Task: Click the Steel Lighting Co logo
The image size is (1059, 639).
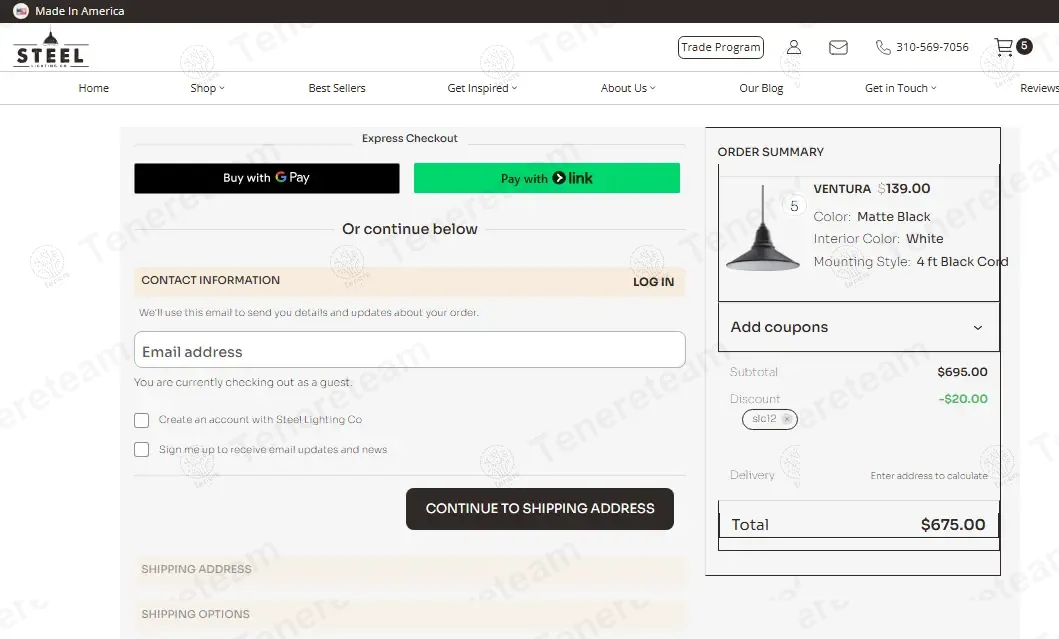Action: [51, 48]
